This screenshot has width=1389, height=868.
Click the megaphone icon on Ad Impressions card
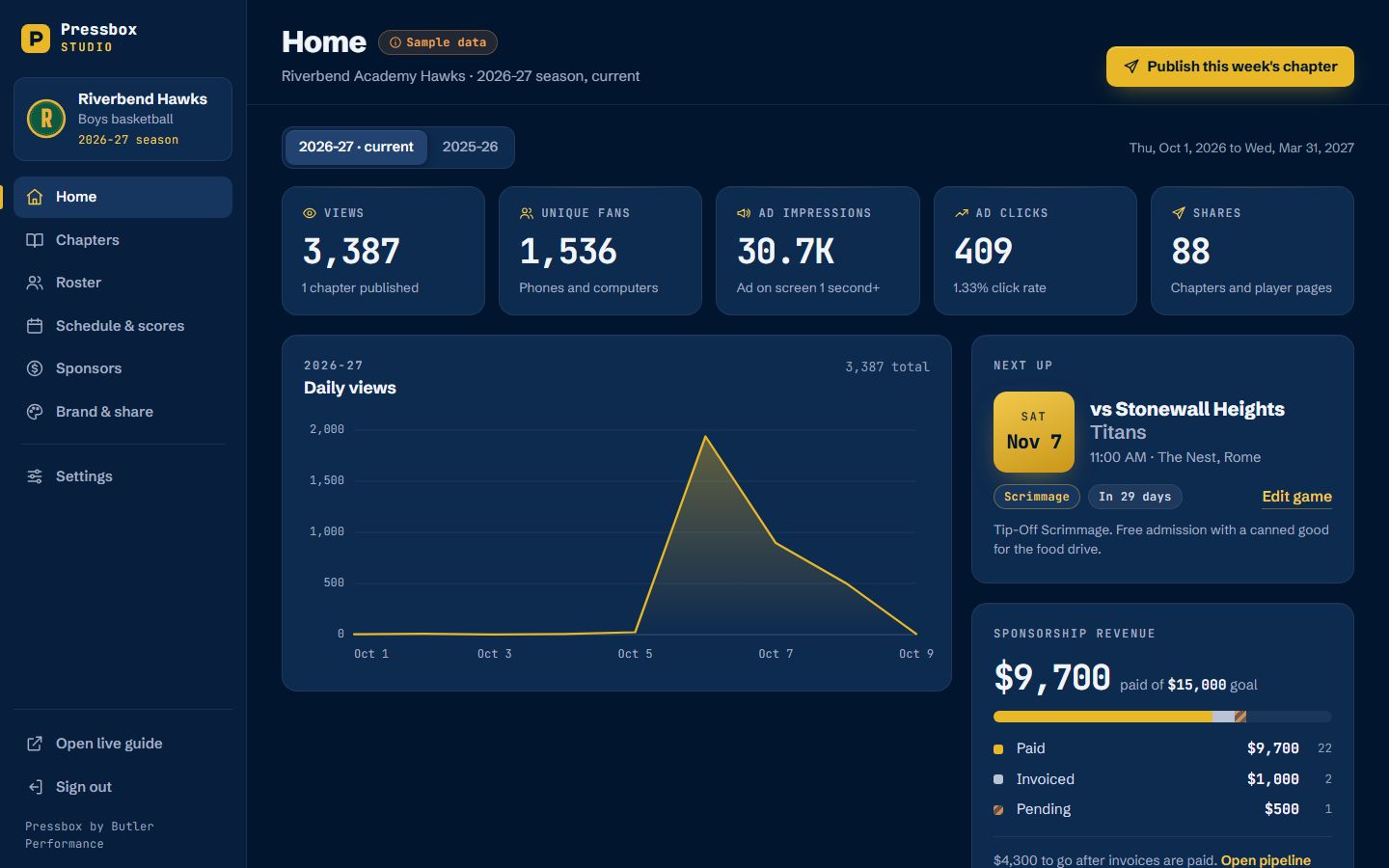(x=744, y=213)
